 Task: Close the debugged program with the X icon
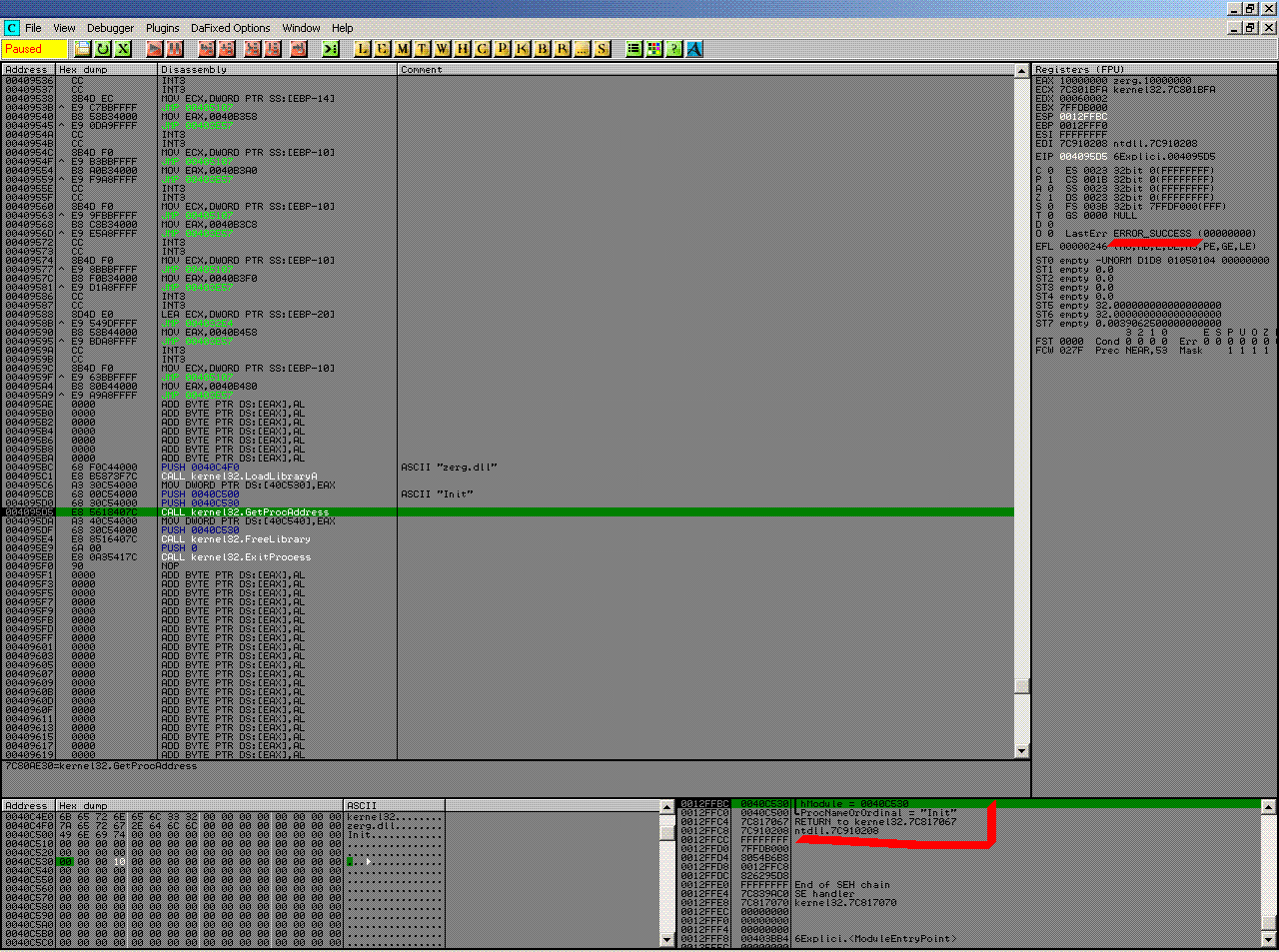[123, 48]
